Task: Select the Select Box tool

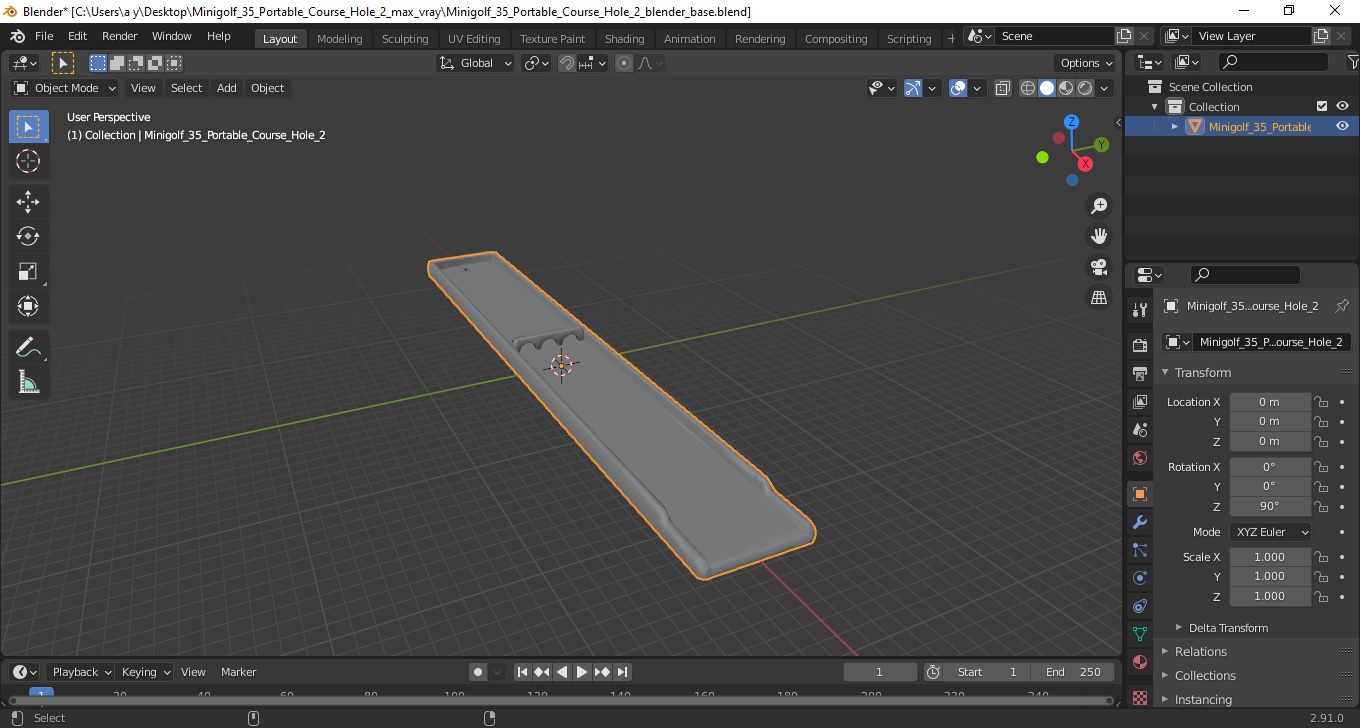Action: [x=28, y=126]
